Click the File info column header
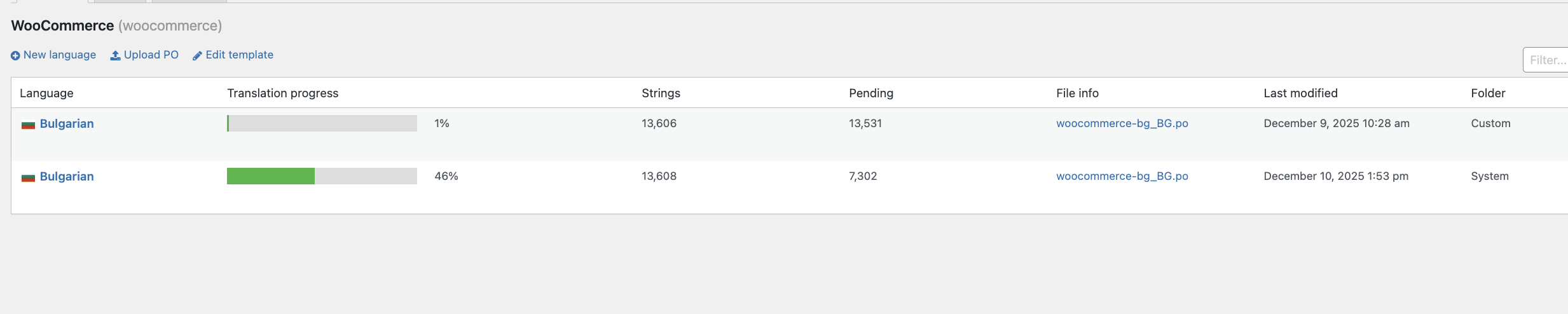This screenshot has height=314, width=1568. click(1077, 93)
